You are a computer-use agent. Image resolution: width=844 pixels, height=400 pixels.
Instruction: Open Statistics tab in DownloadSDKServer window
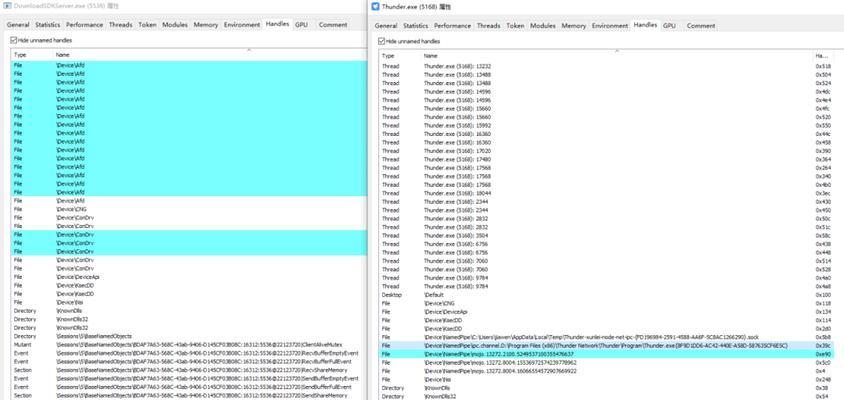tap(48, 25)
